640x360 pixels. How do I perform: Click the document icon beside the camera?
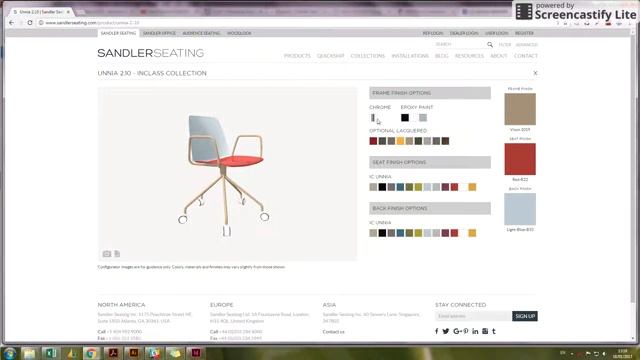click(x=117, y=254)
